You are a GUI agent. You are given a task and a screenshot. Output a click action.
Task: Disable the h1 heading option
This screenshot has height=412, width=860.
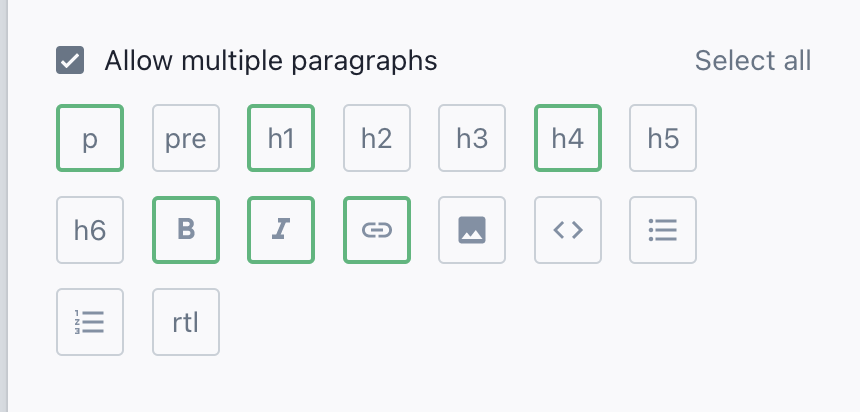coord(281,138)
